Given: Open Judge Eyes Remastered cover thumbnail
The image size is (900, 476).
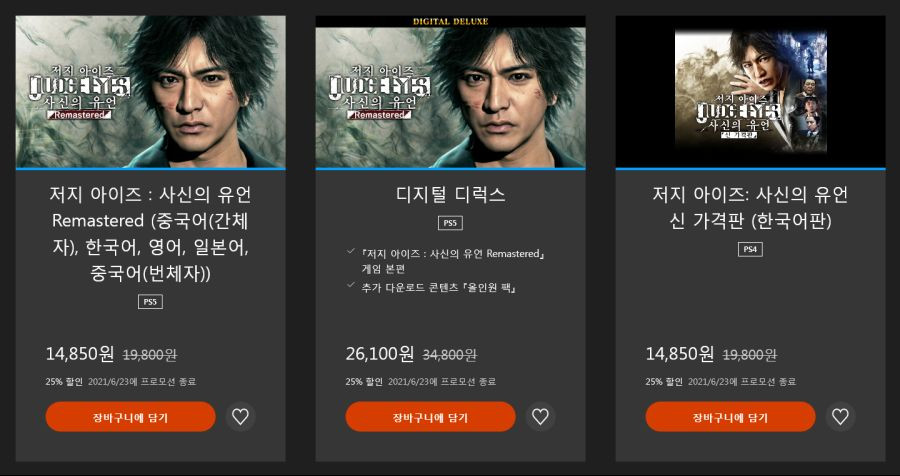Looking at the screenshot, I should pyautogui.click(x=150, y=92).
